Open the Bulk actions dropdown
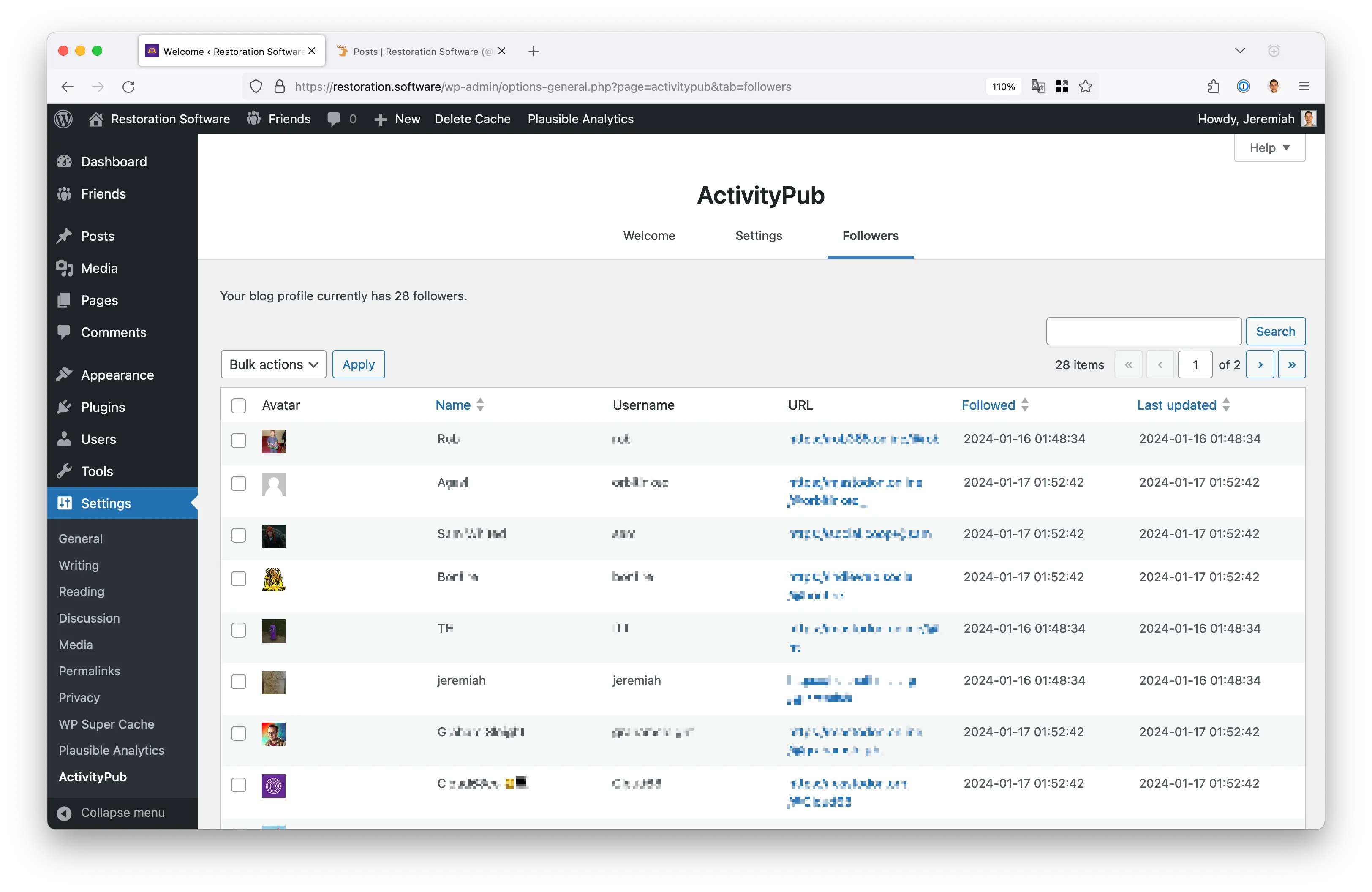Image resolution: width=1372 pixels, height=892 pixels. pos(273,364)
